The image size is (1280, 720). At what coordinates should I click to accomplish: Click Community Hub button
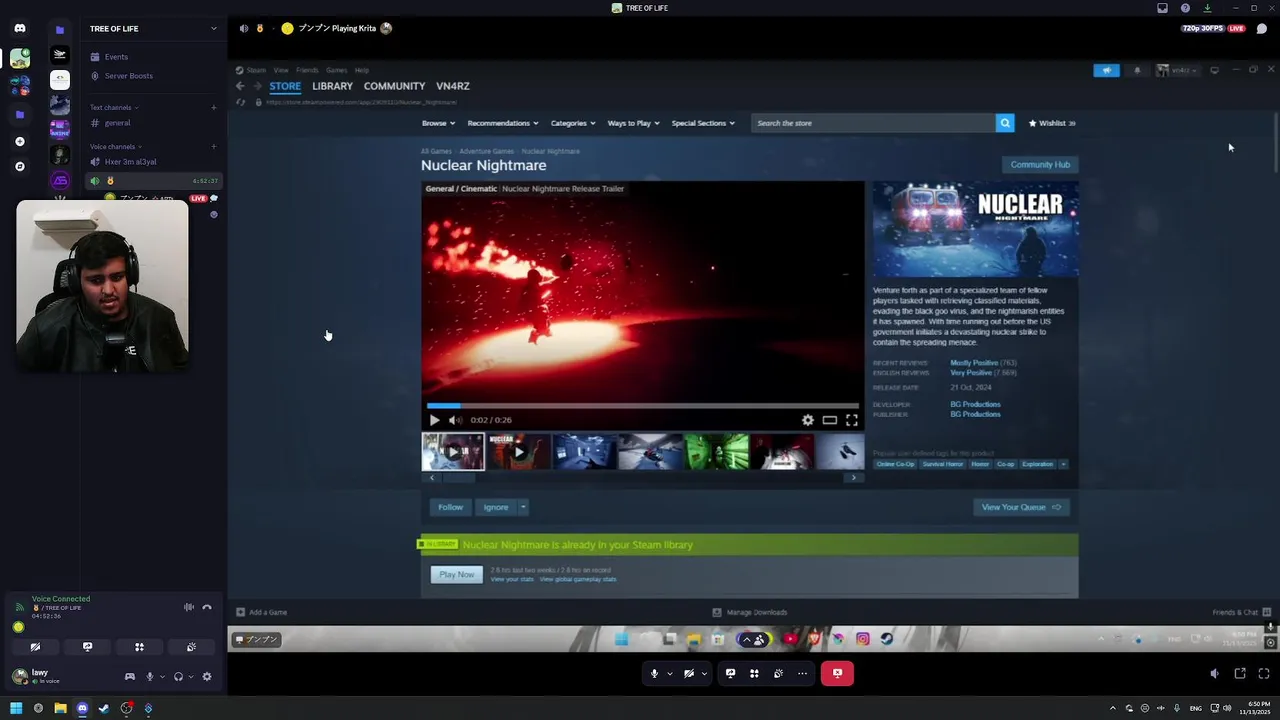coord(1040,164)
